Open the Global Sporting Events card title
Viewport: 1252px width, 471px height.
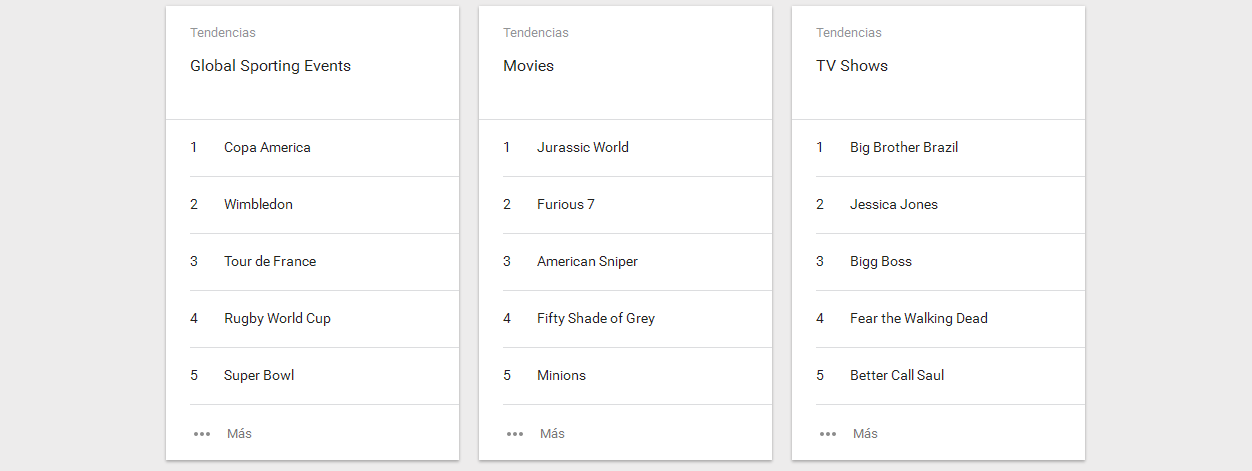[x=270, y=66]
